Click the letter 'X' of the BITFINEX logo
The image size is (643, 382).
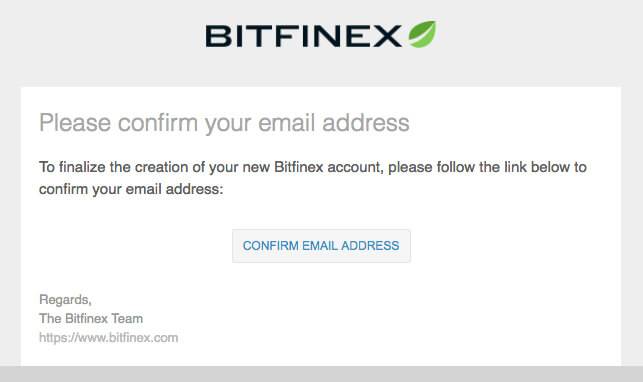[x=387, y=36]
